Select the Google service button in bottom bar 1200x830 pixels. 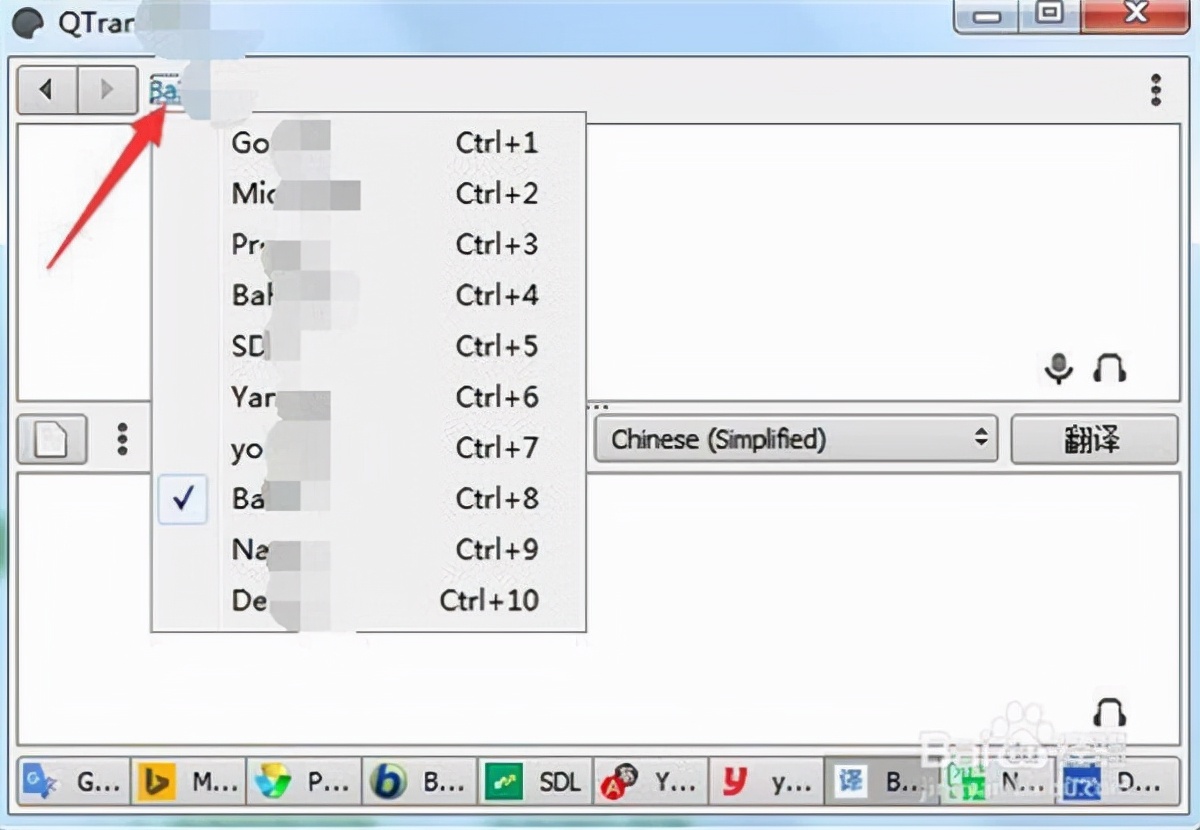74,781
